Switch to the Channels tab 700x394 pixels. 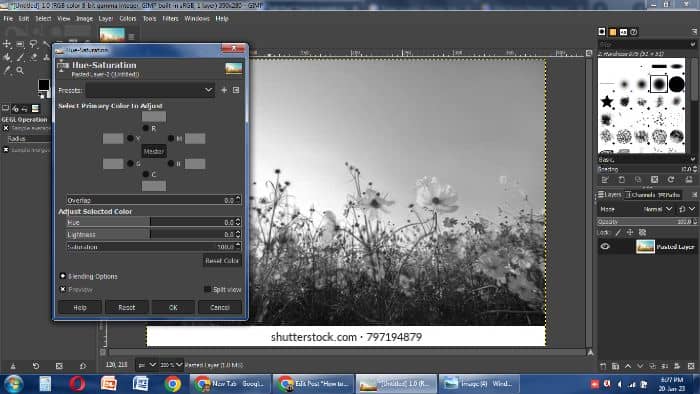(x=640, y=195)
